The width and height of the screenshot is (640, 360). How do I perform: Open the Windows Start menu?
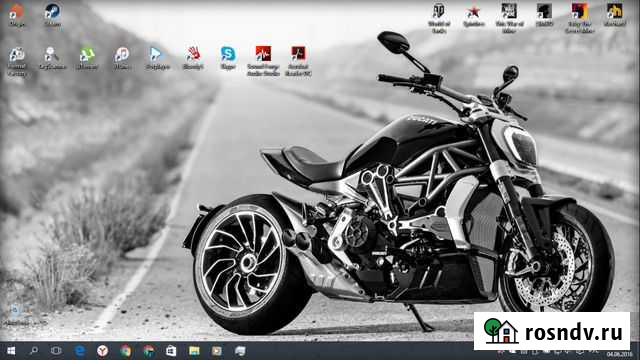click(x=11, y=351)
